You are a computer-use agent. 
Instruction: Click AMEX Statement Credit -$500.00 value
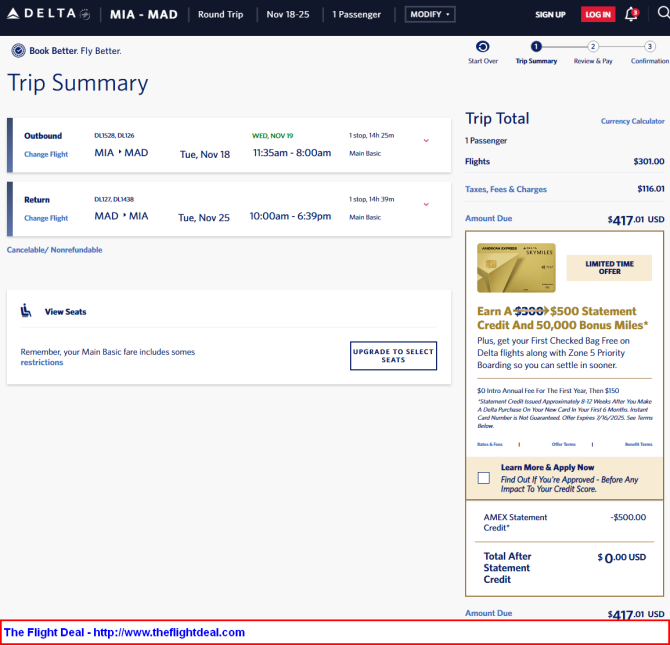(x=628, y=517)
